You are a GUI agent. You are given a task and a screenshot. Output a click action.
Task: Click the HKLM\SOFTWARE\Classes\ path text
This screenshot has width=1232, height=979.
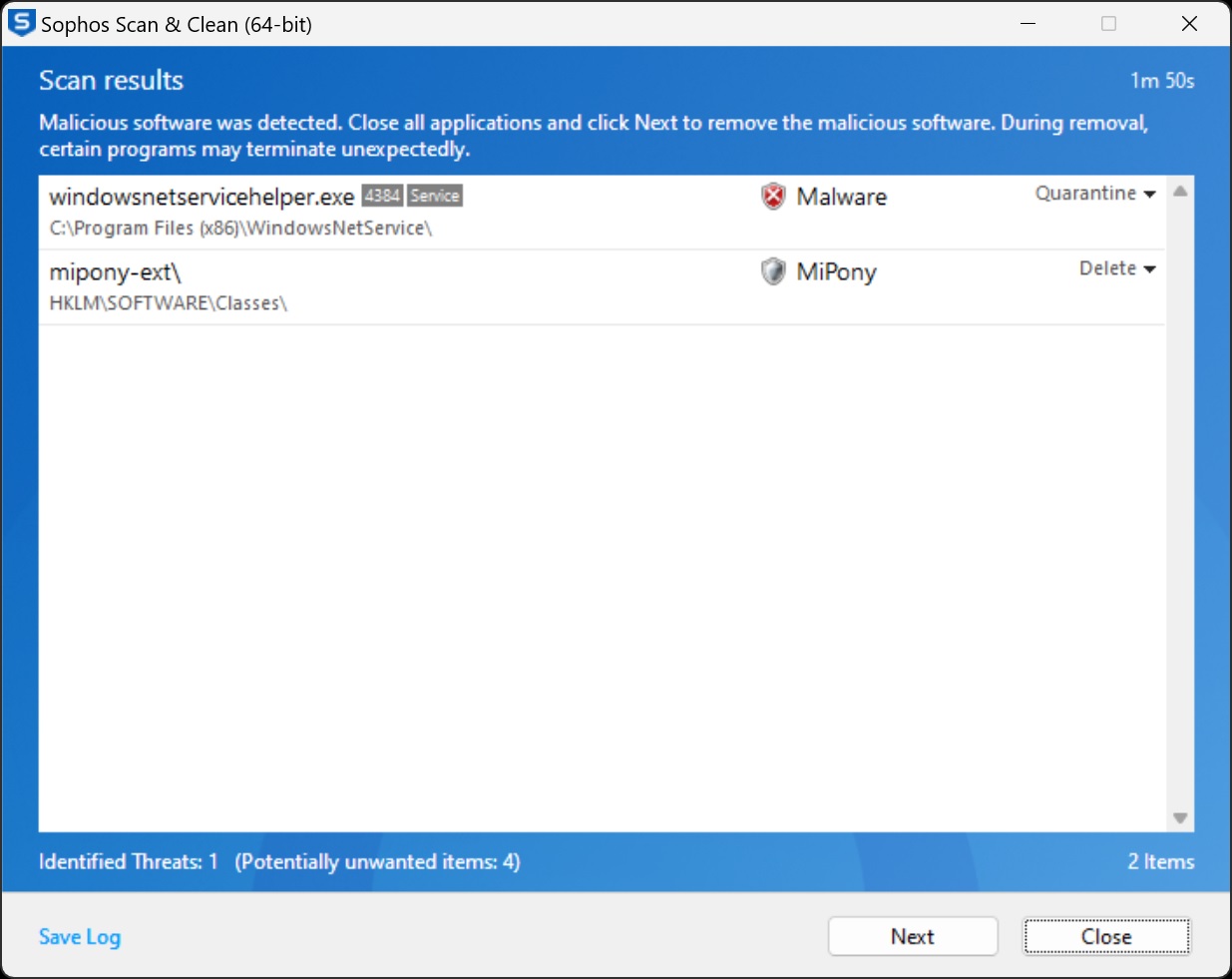[169, 303]
